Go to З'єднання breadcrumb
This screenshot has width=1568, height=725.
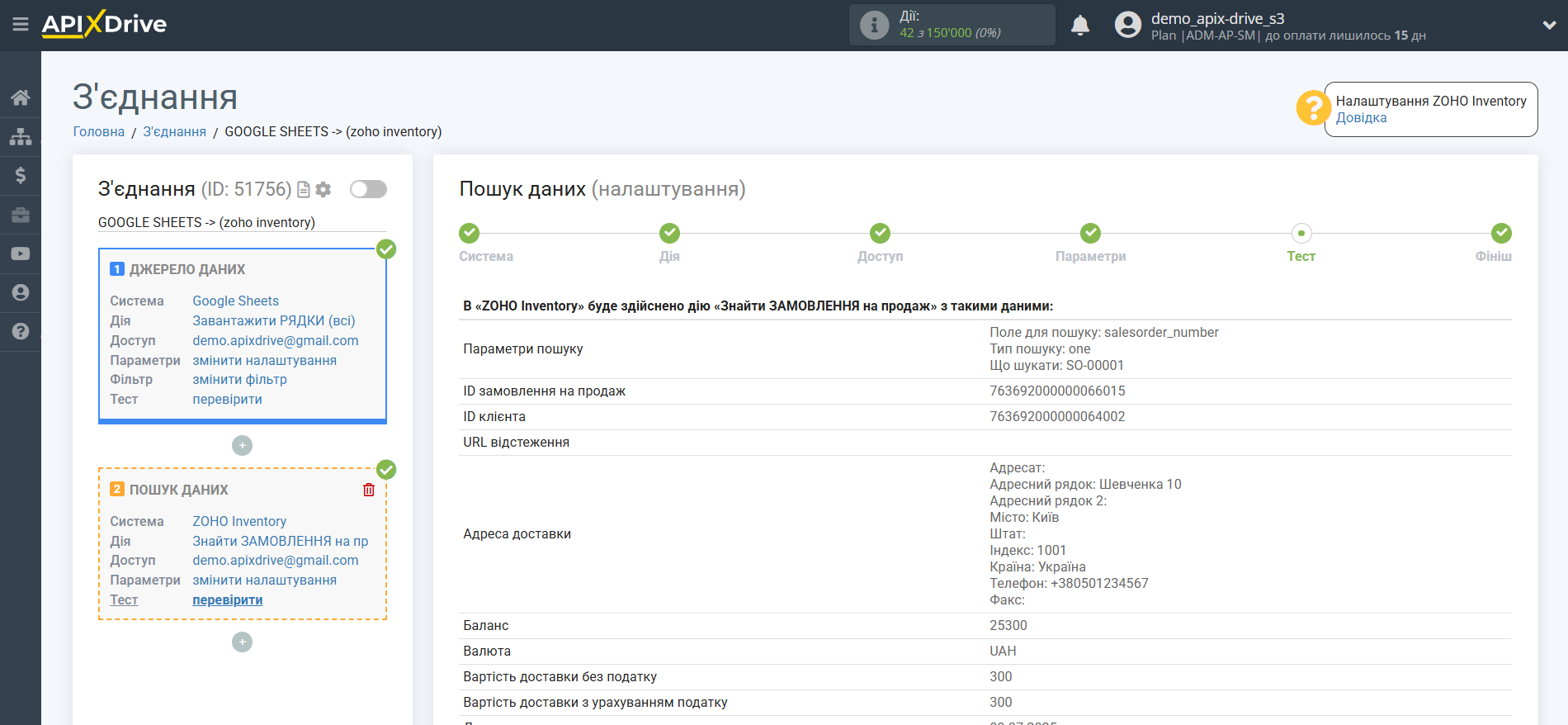(175, 131)
